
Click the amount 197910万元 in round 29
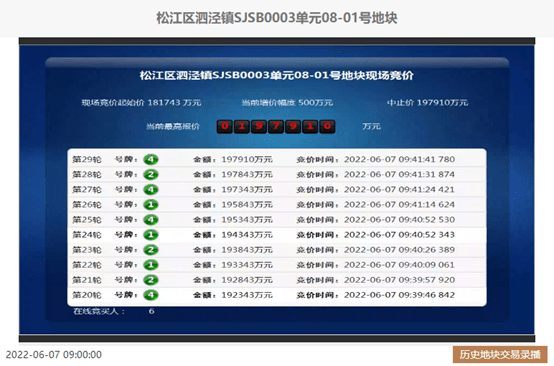247,159
